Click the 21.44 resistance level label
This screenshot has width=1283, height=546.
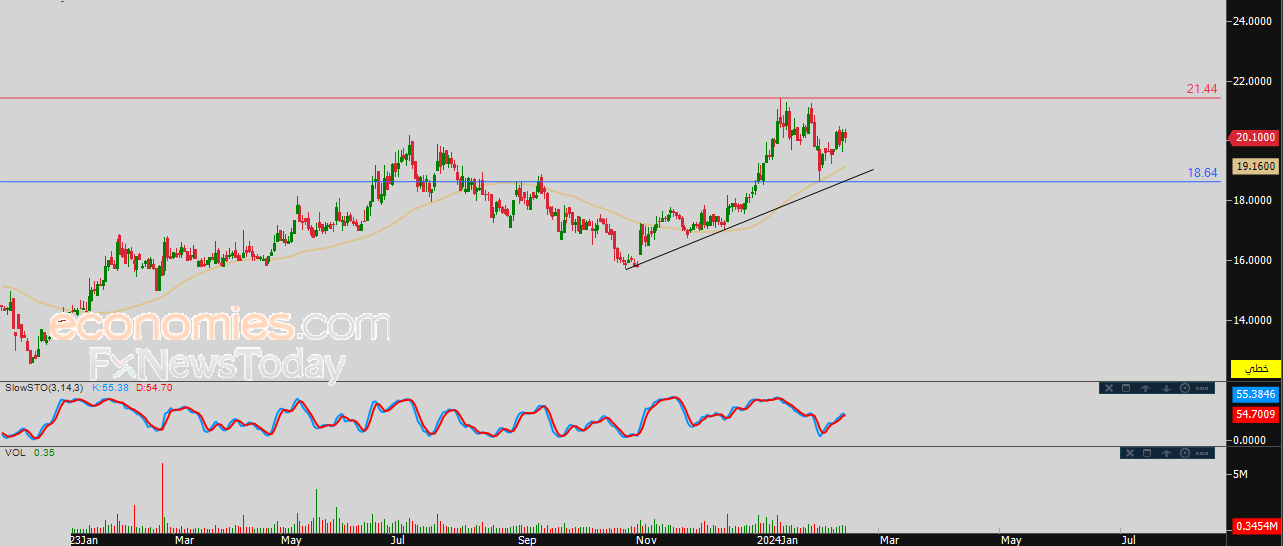(1202, 89)
